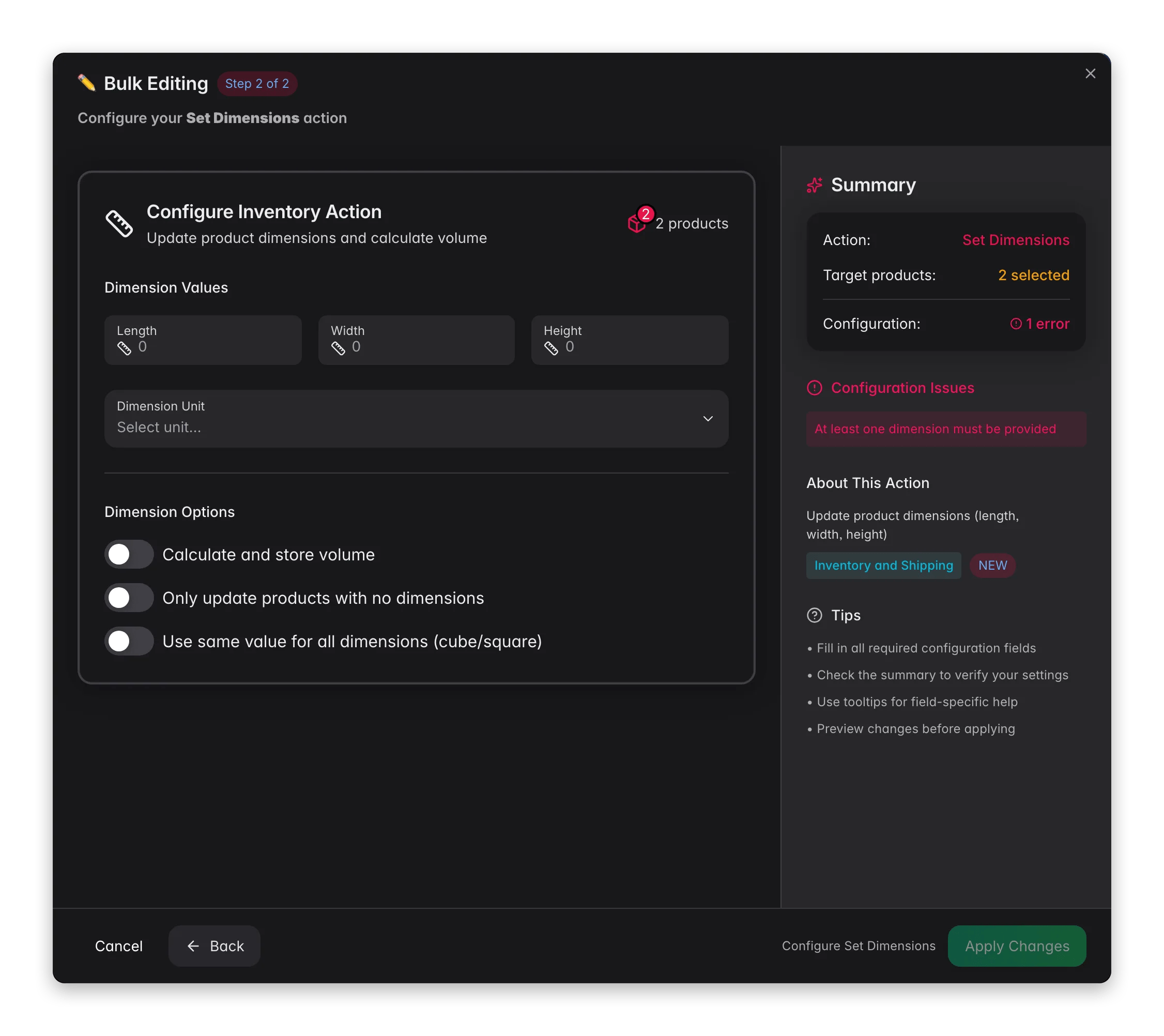Image resolution: width=1164 pixels, height=1036 pixels.
Task: Close the Bulk Editing dialog
Action: coord(1090,73)
